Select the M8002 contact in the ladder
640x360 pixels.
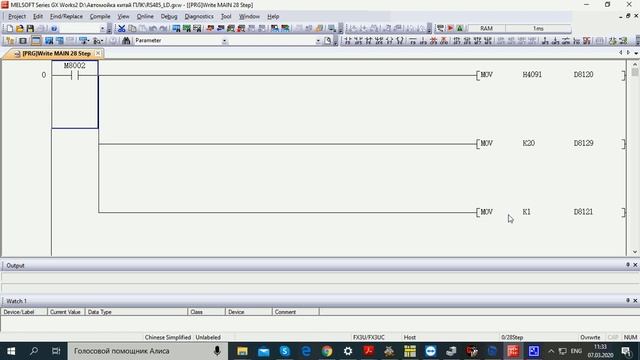coord(75,75)
